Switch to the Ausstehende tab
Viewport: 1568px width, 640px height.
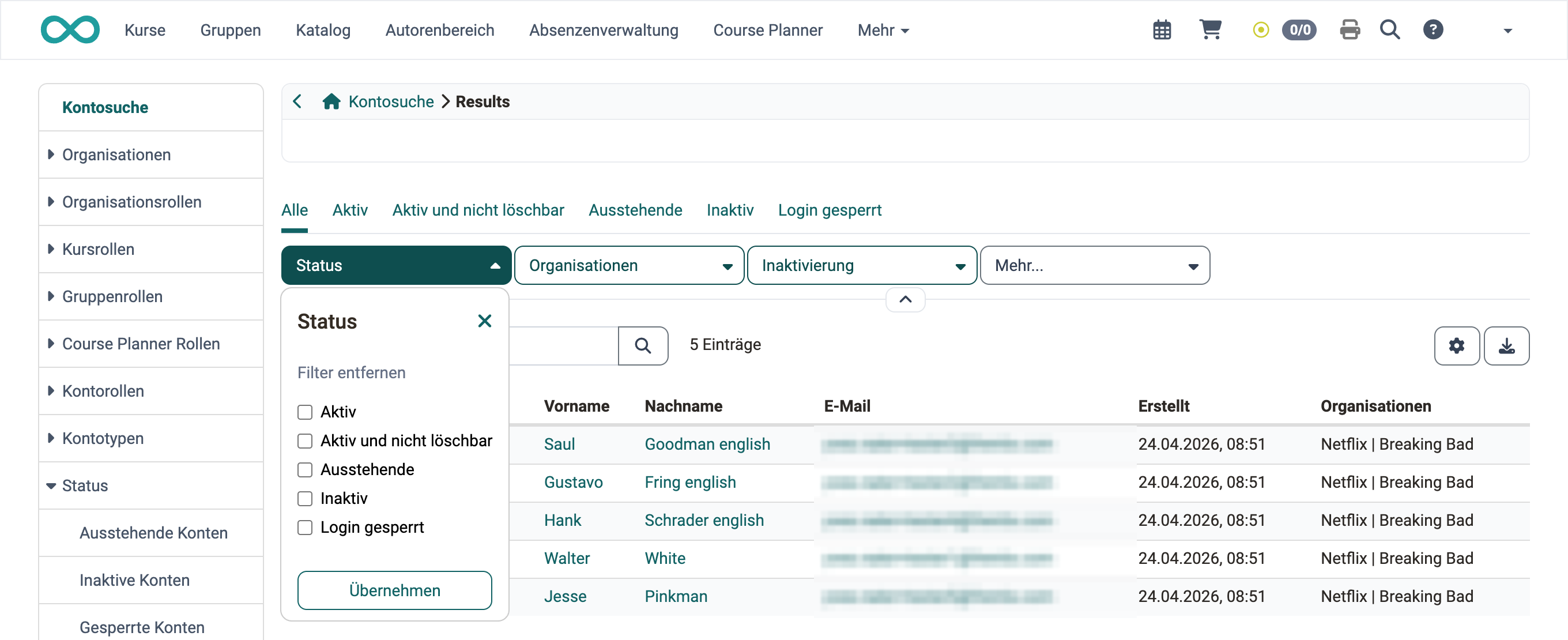coord(635,210)
